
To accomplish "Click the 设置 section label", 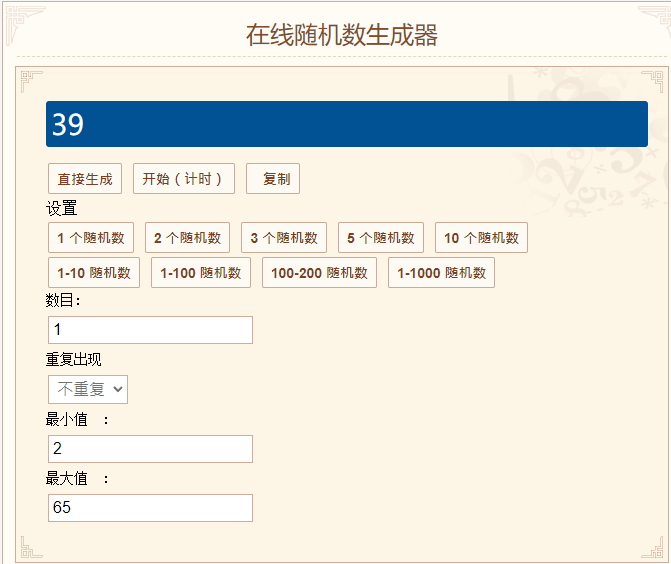I will pyautogui.click(x=61, y=208).
